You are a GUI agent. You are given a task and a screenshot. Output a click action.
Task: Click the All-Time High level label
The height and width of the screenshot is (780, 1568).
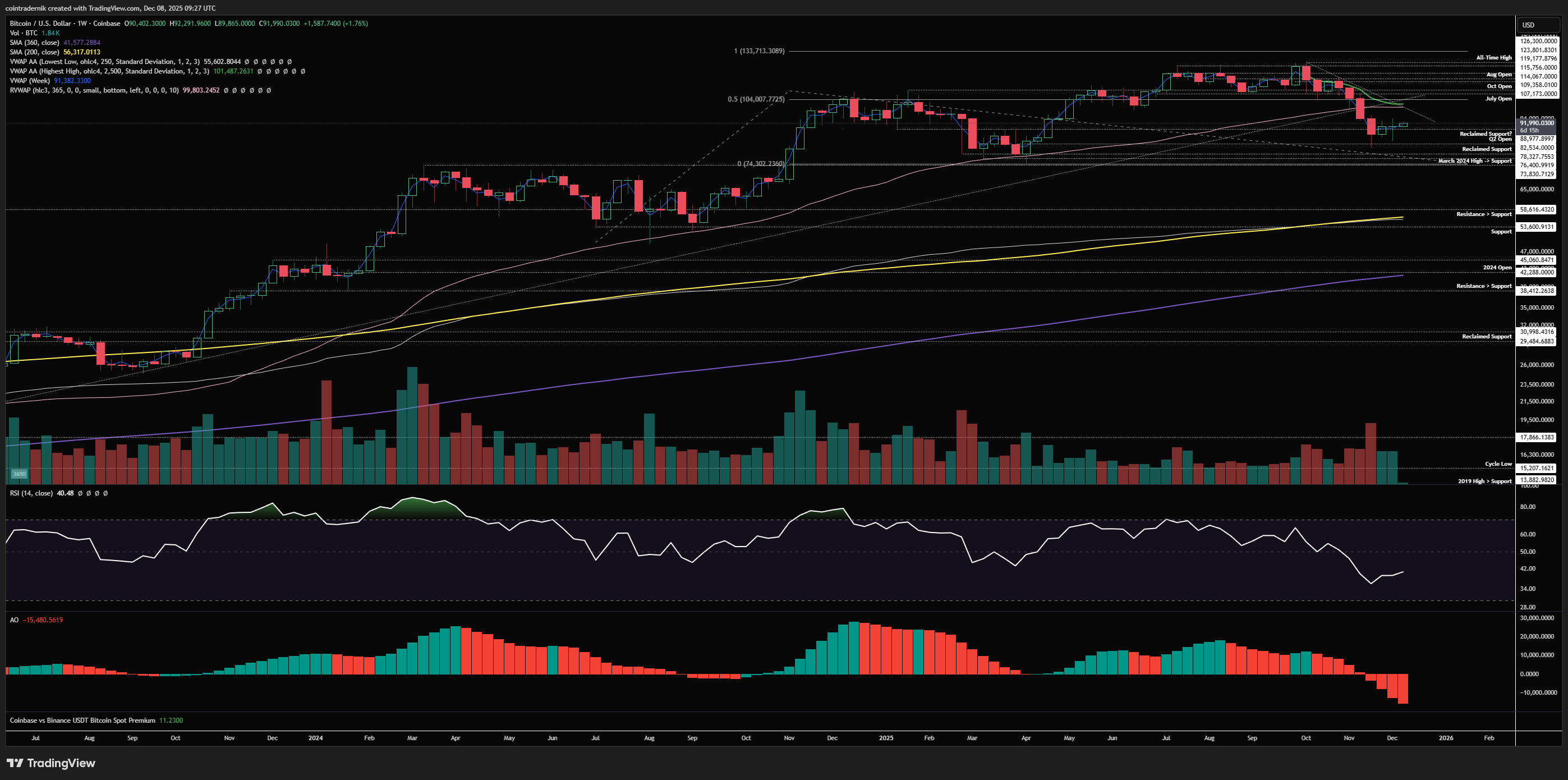(1493, 58)
